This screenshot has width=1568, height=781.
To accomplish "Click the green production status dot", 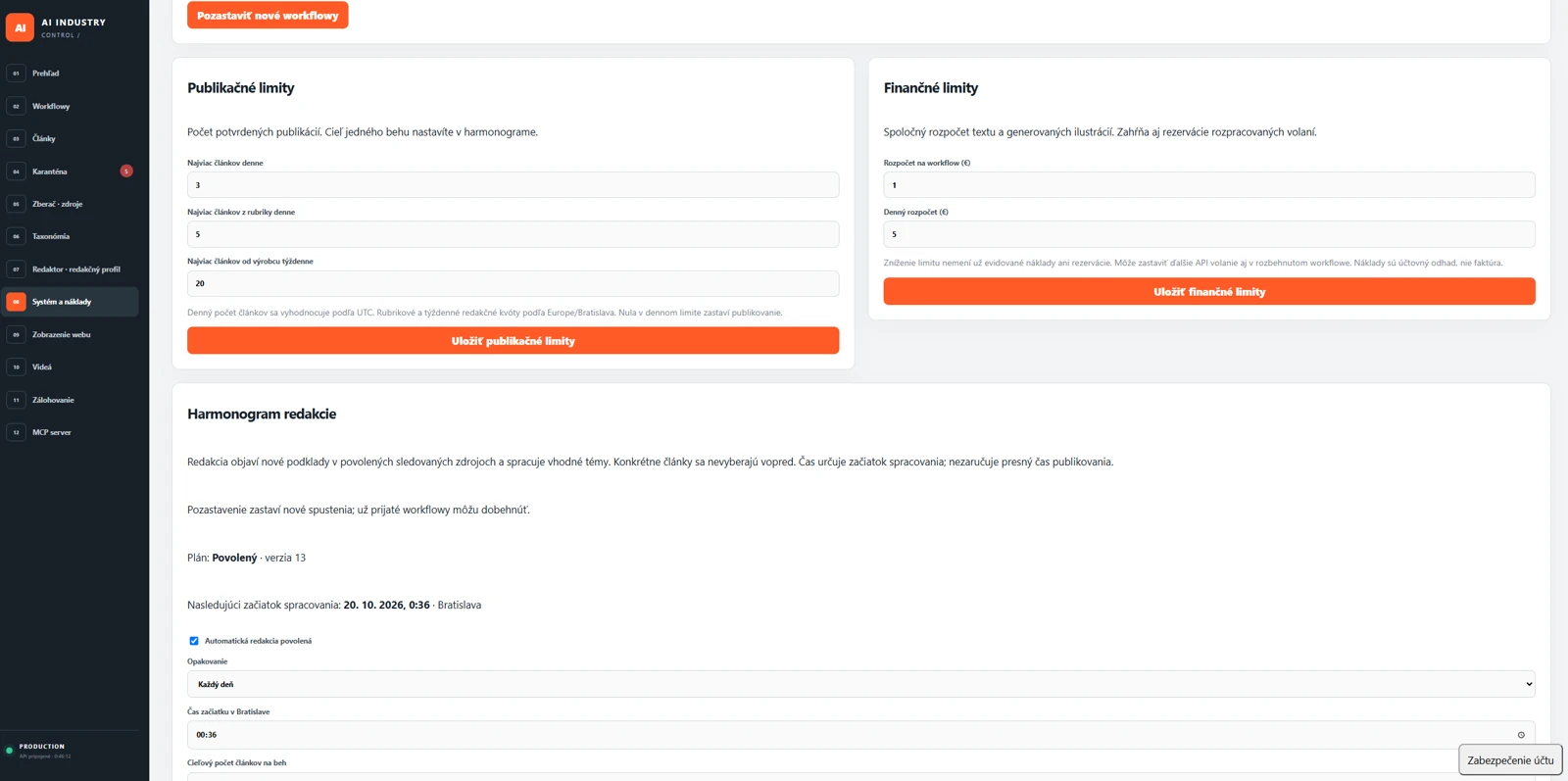I will pos(10,751).
